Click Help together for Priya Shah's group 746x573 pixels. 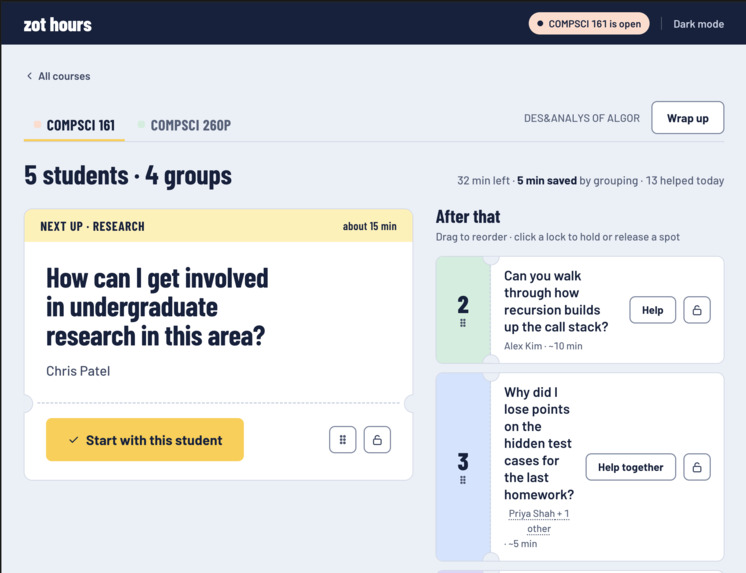coord(630,467)
